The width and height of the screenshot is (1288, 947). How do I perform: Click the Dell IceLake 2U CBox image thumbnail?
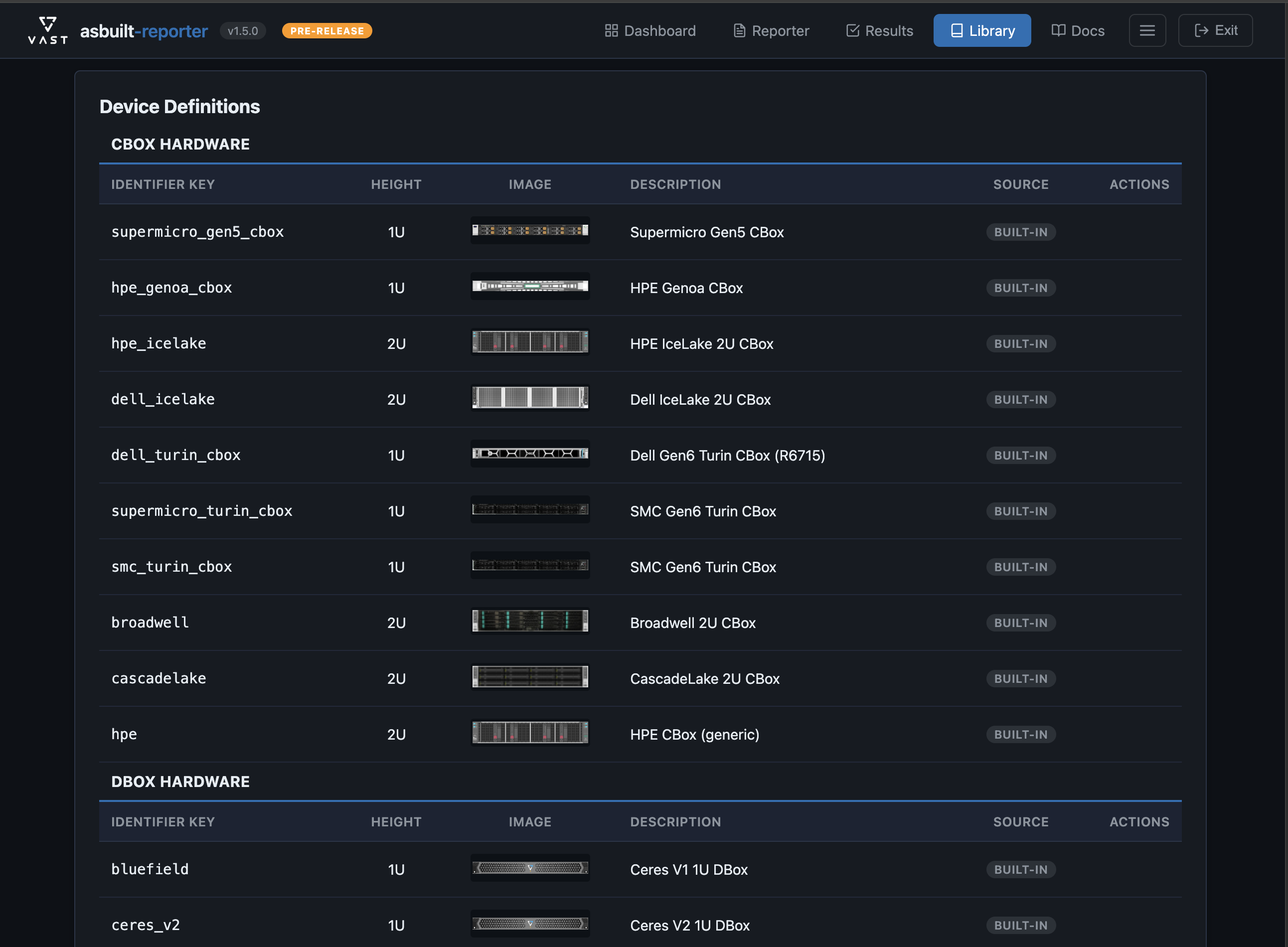click(x=530, y=398)
